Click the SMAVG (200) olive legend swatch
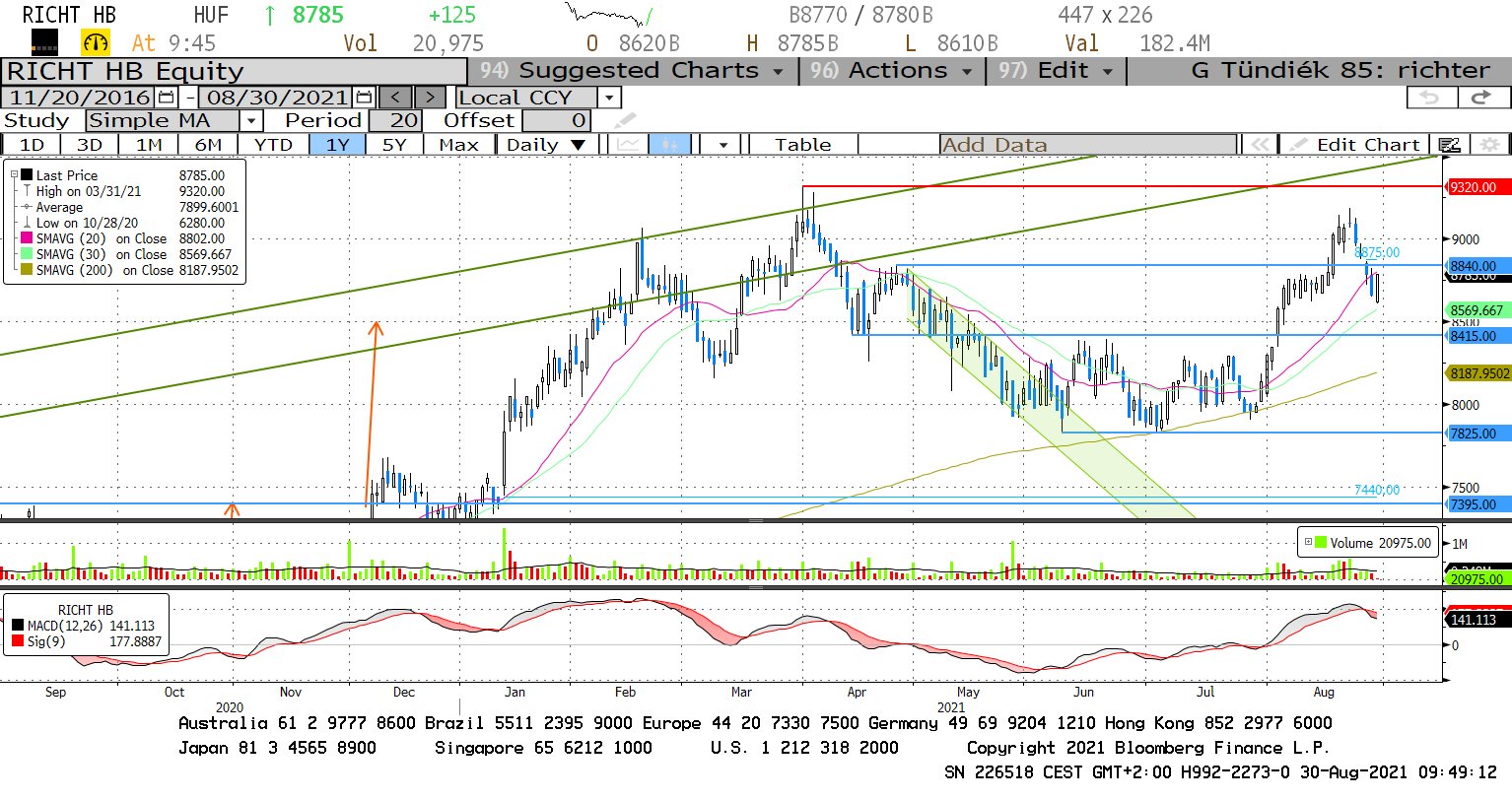Image resolution: width=1512 pixels, height=801 pixels. tap(27, 270)
